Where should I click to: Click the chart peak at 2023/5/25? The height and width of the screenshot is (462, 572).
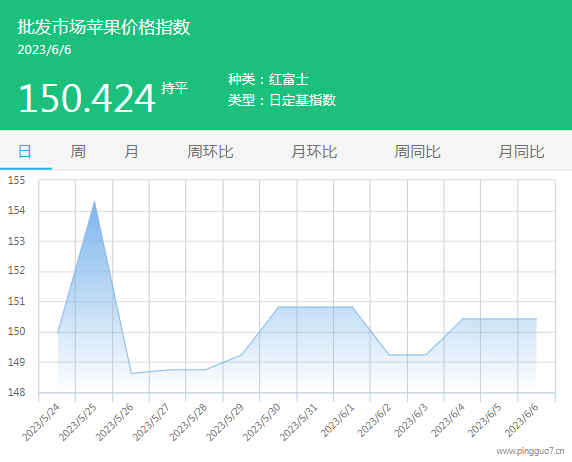coord(94,201)
